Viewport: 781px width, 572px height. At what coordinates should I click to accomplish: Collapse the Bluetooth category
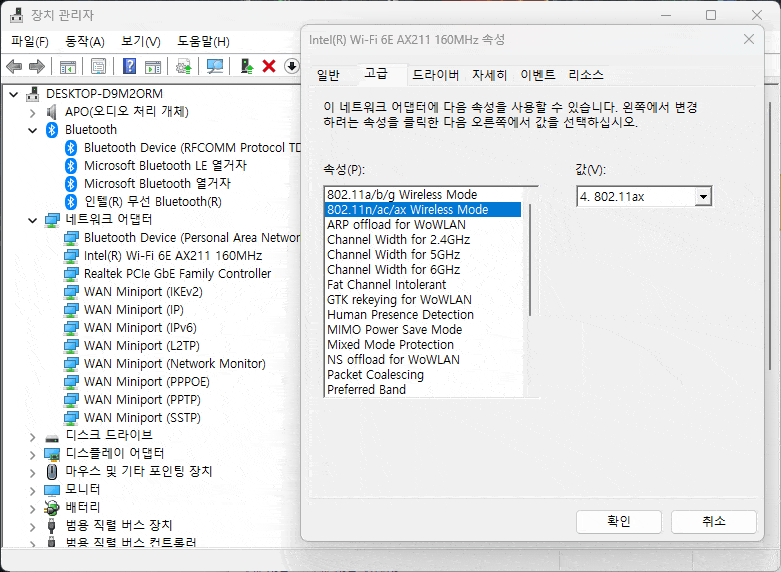coord(33,130)
